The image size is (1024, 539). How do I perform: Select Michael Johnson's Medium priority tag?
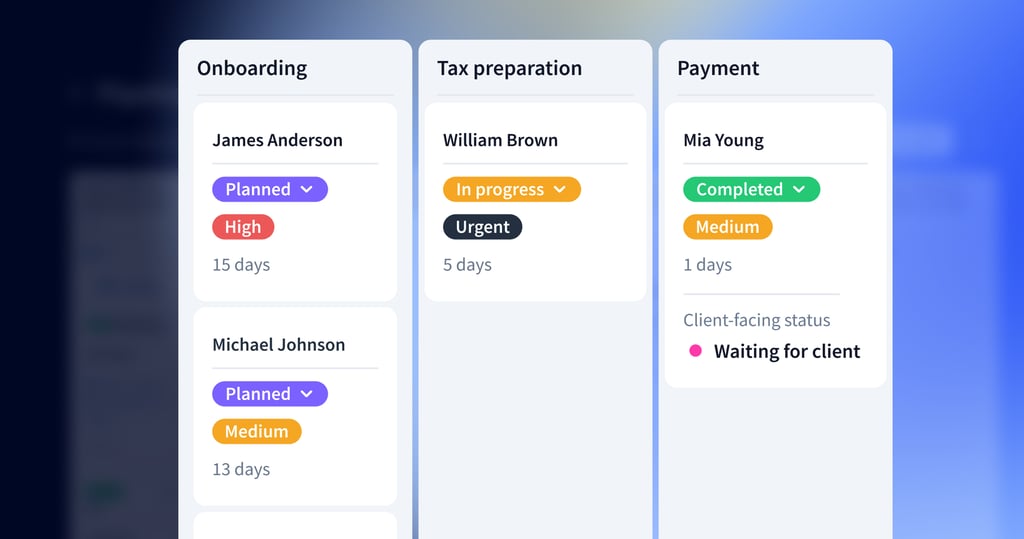click(x=256, y=432)
